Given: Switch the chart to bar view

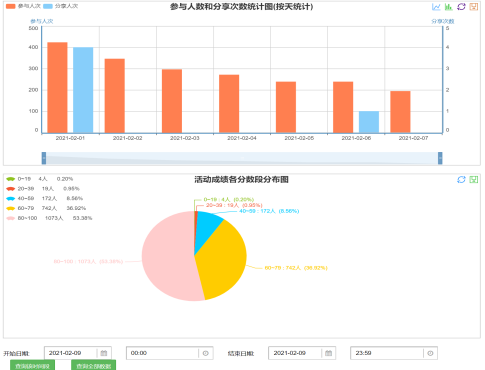Looking at the screenshot, I should click(449, 7).
